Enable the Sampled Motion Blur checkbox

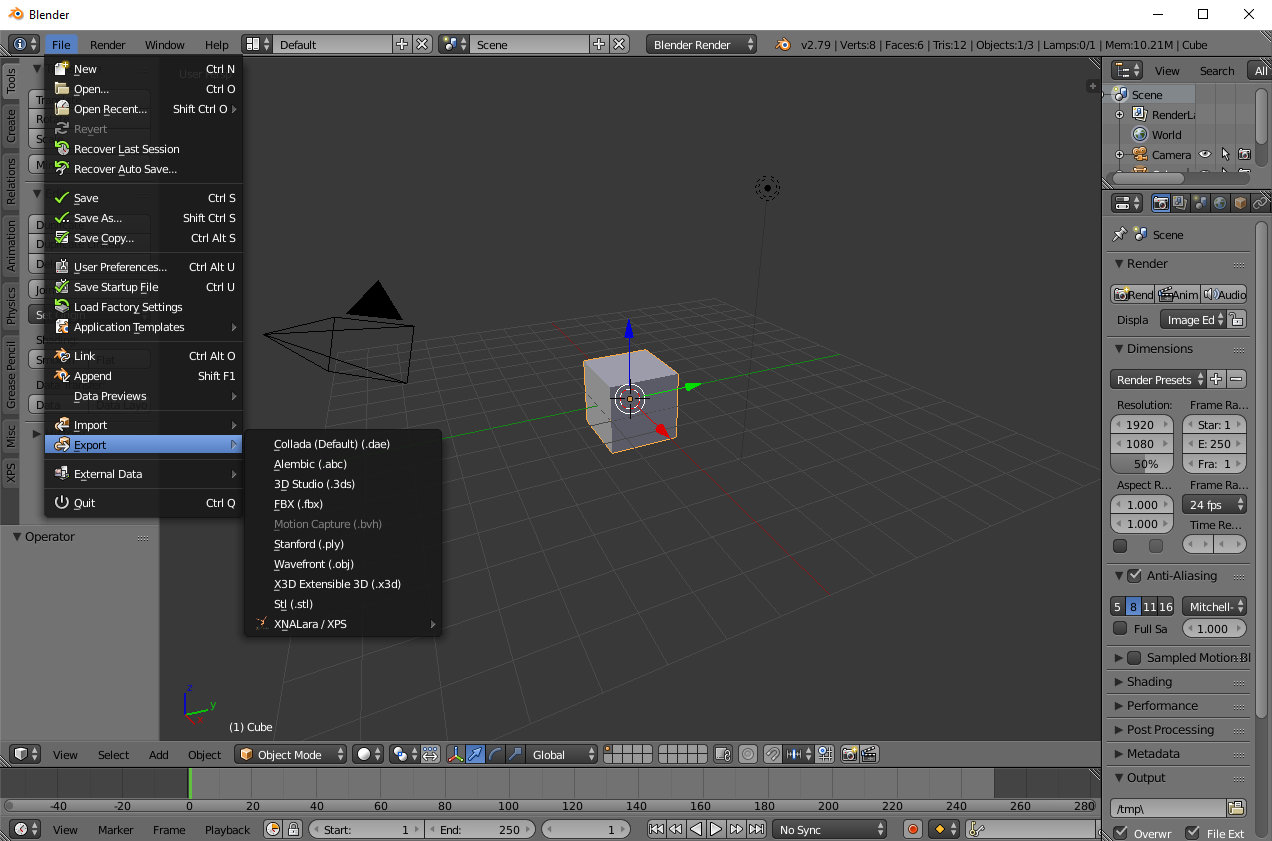coord(1134,658)
